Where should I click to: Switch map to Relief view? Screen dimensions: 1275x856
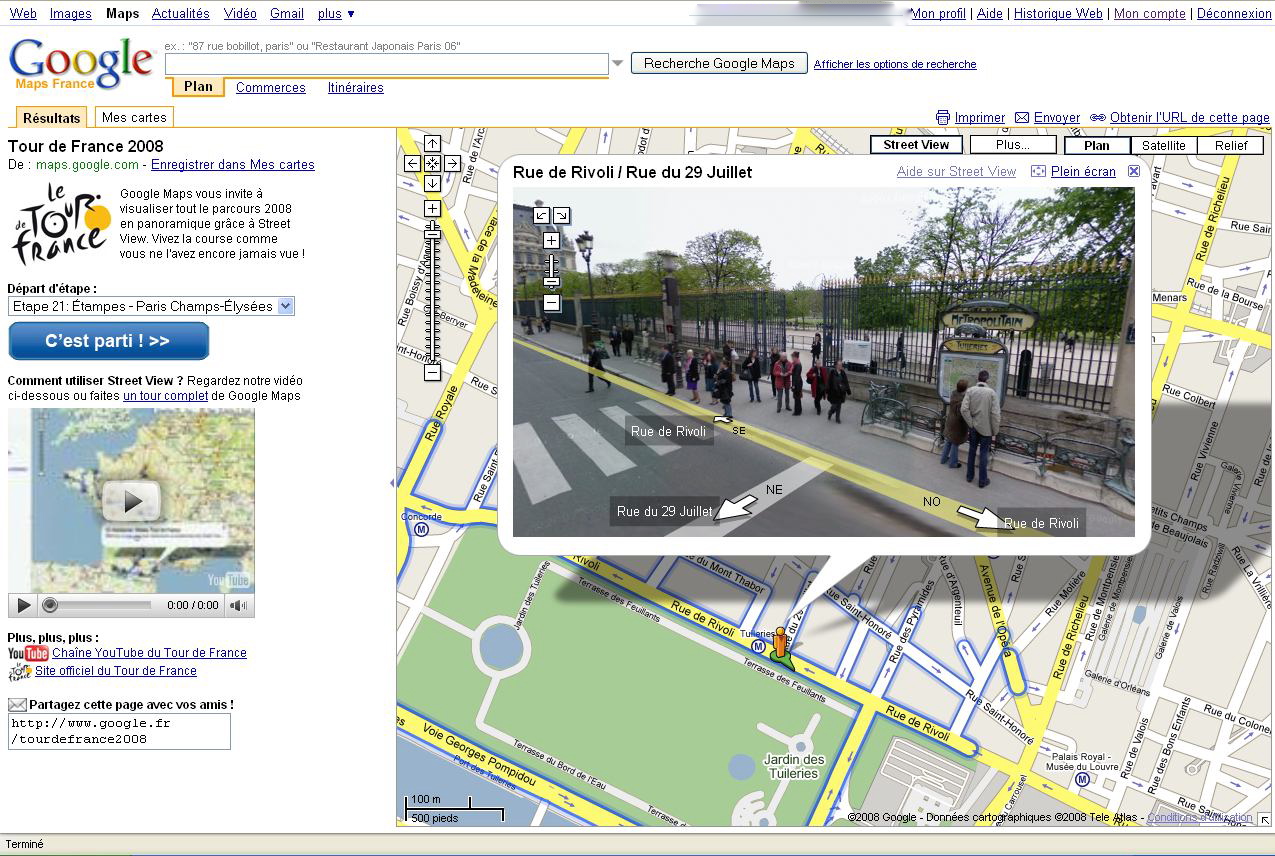pos(1231,146)
